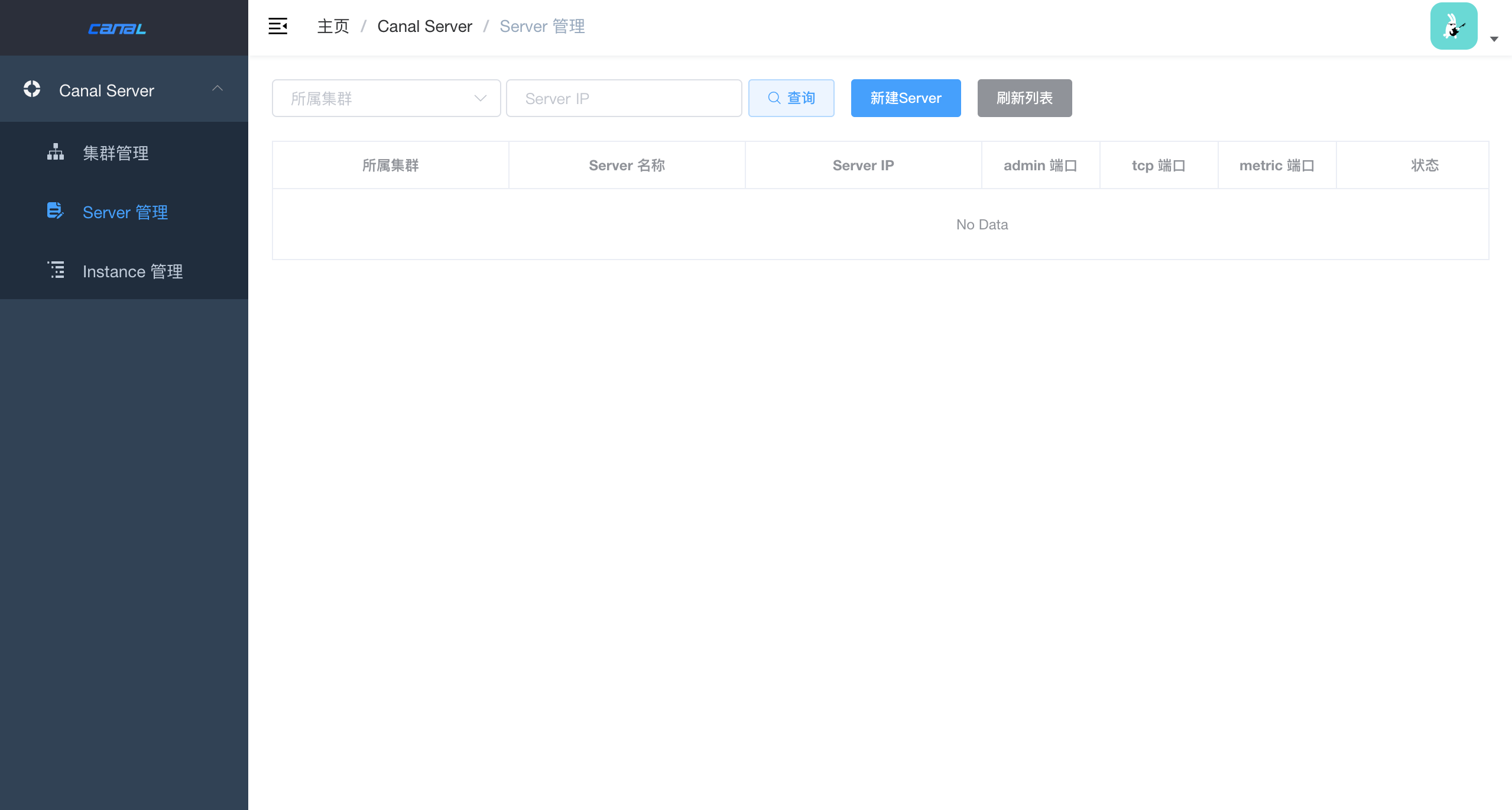
Task: Open 集群管理 menu item
Action: point(116,153)
